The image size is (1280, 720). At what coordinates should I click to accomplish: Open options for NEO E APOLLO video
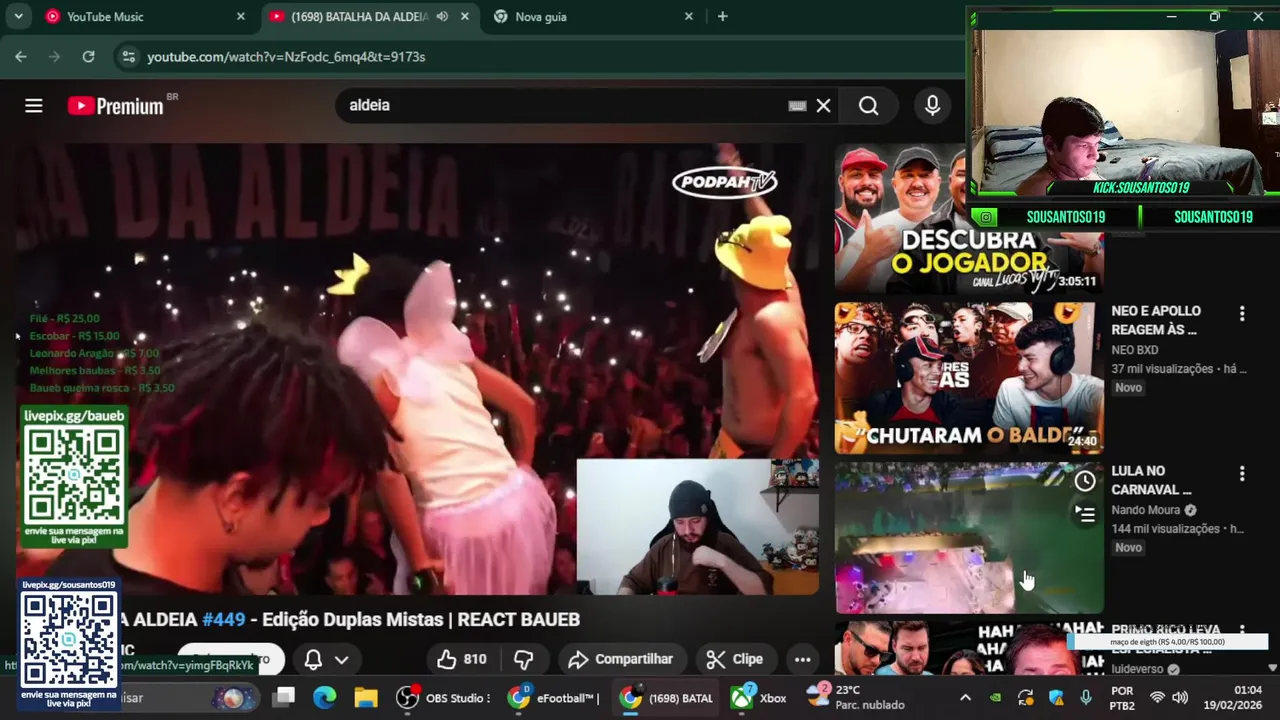click(1242, 314)
